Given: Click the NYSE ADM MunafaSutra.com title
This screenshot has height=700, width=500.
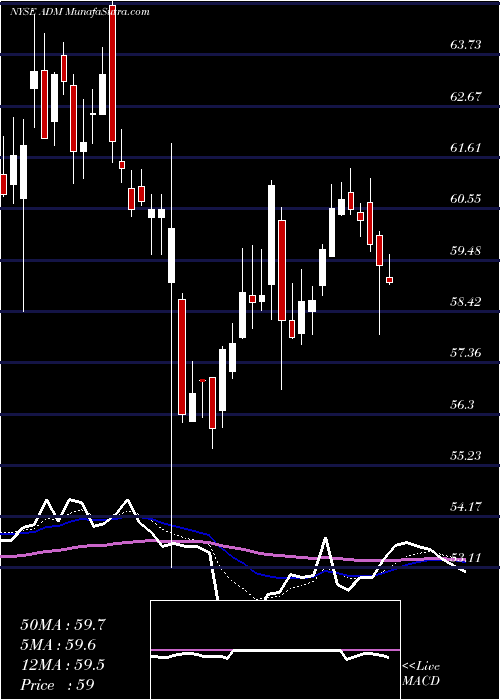Looking at the screenshot, I should [x=79, y=12].
